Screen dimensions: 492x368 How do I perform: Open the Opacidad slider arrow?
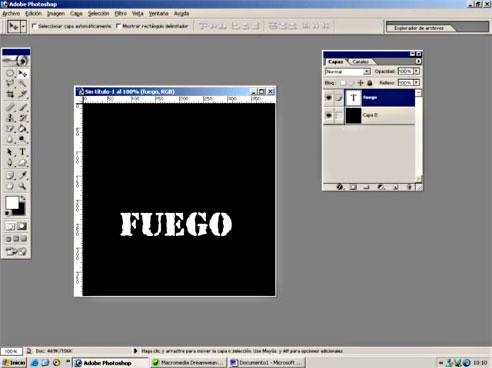point(416,71)
